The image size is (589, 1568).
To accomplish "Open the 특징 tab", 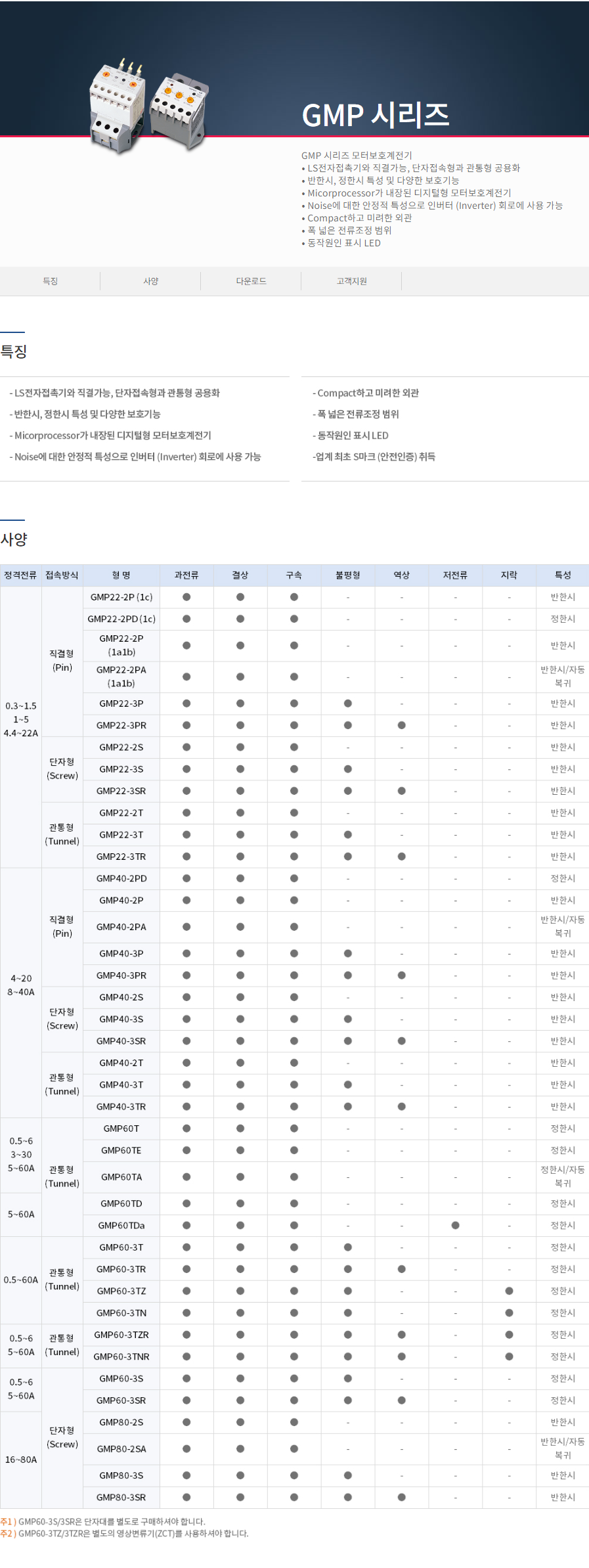I will (x=50, y=281).
